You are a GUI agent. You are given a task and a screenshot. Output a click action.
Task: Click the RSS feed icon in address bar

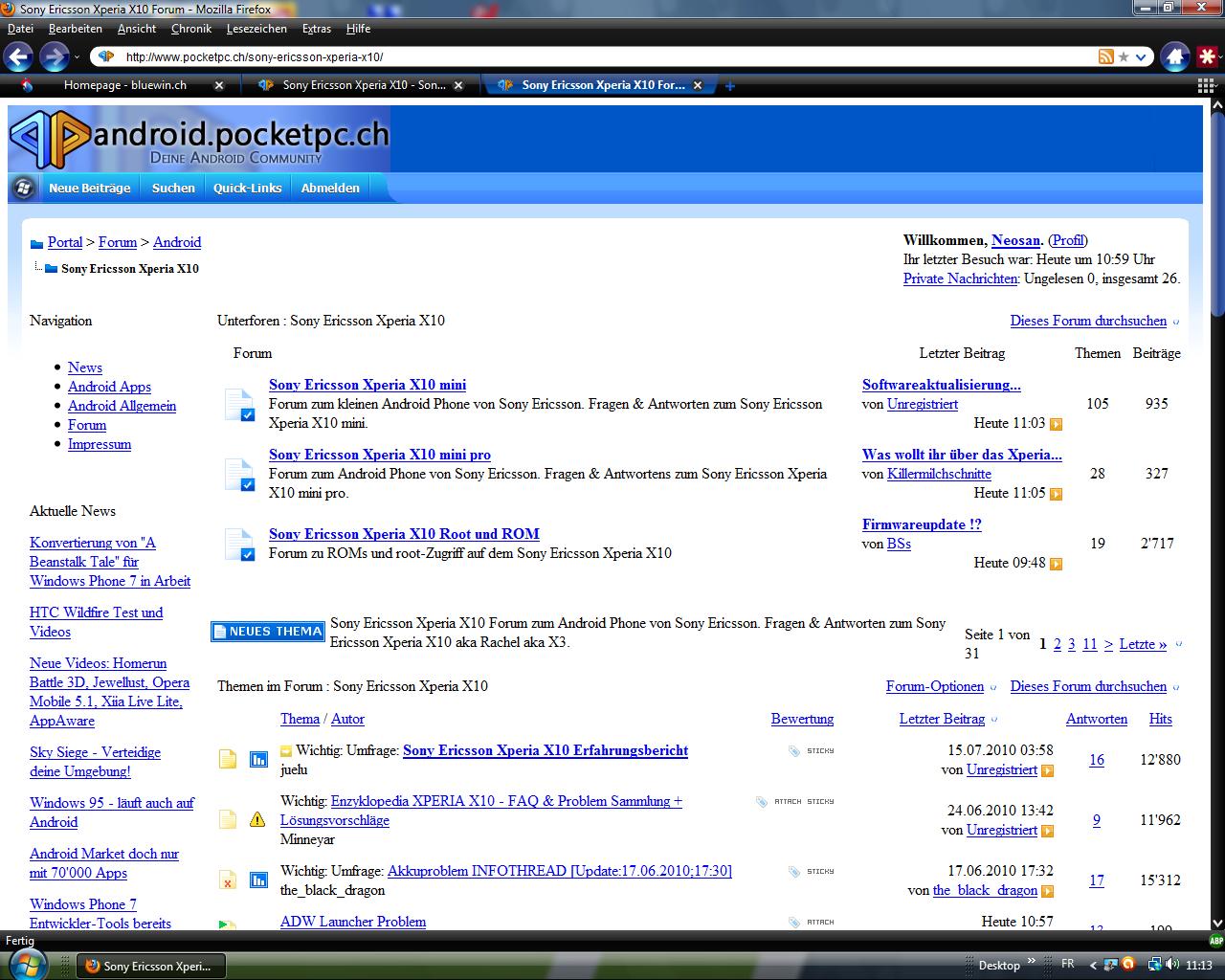click(1106, 57)
